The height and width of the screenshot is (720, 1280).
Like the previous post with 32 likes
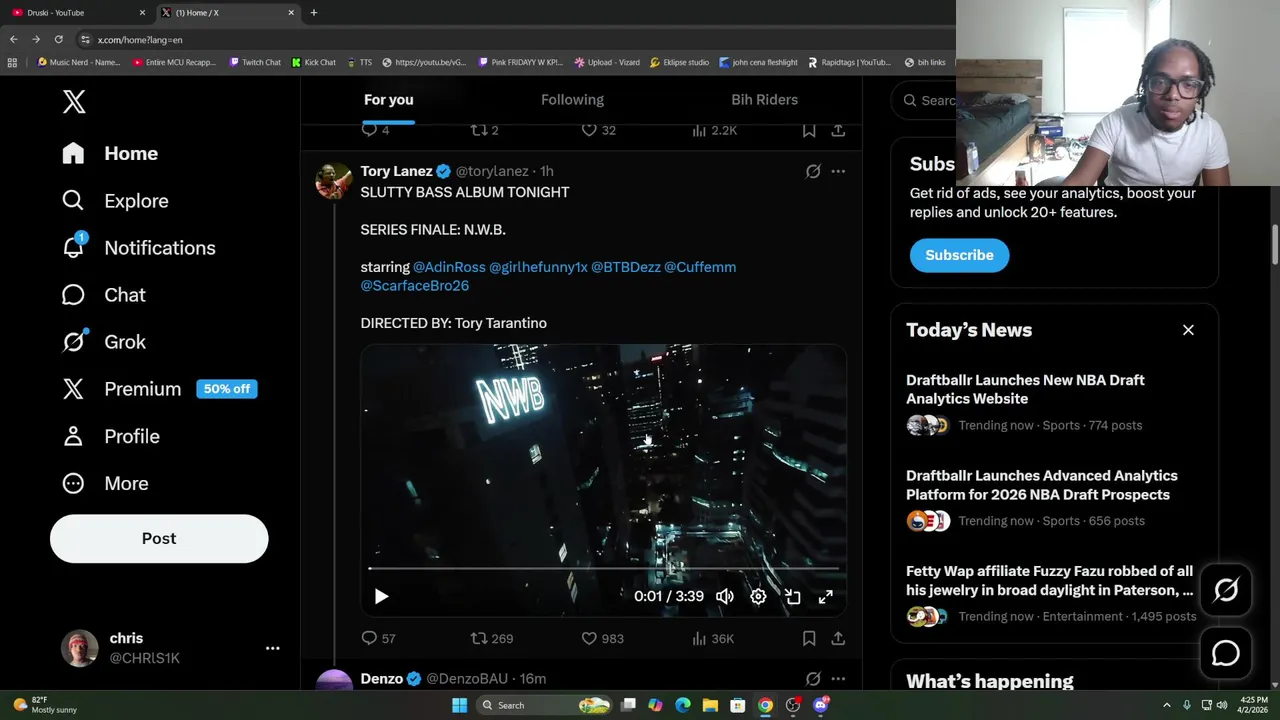(598, 130)
